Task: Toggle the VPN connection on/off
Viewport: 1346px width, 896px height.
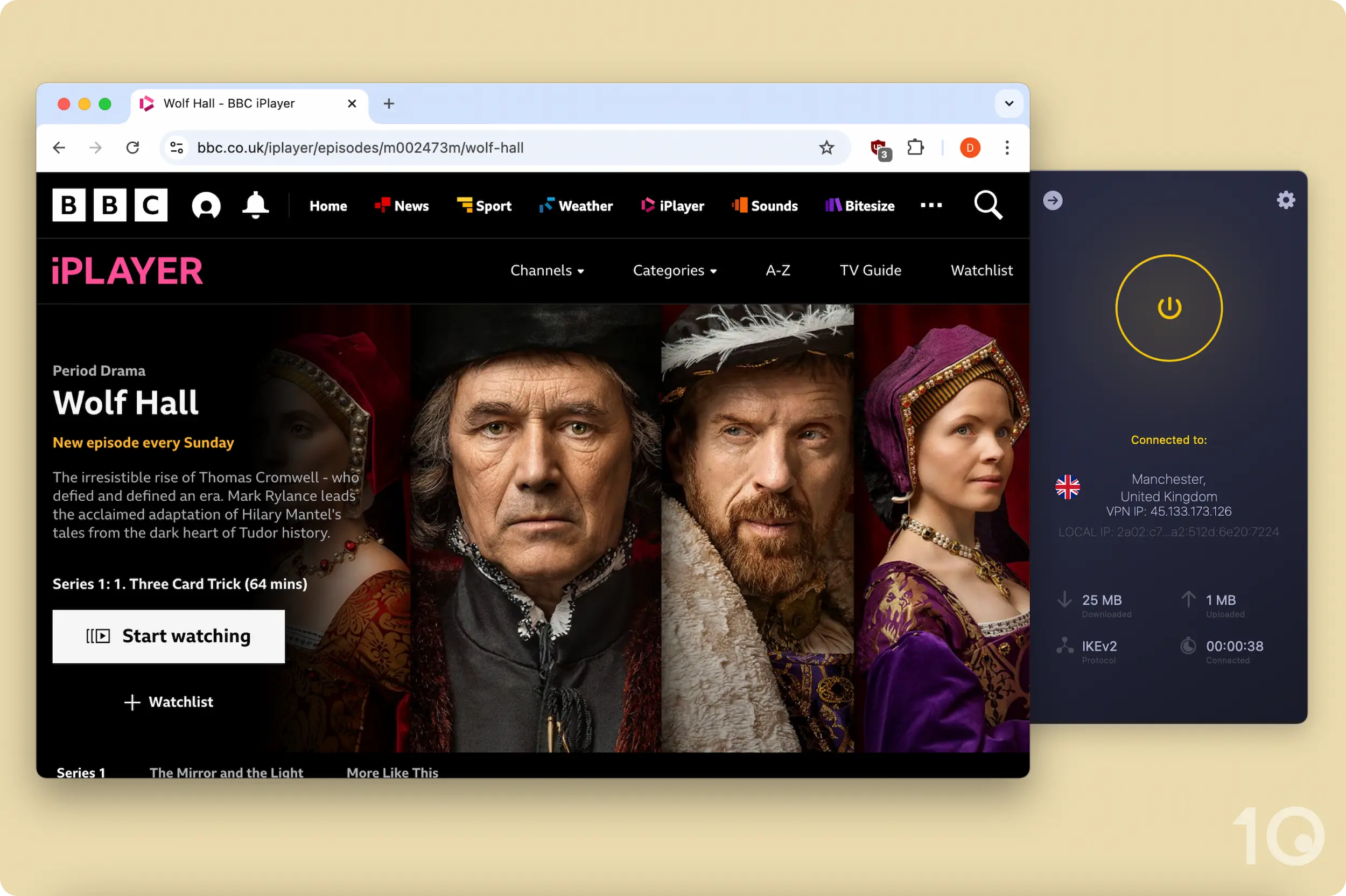Action: (1169, 308)
